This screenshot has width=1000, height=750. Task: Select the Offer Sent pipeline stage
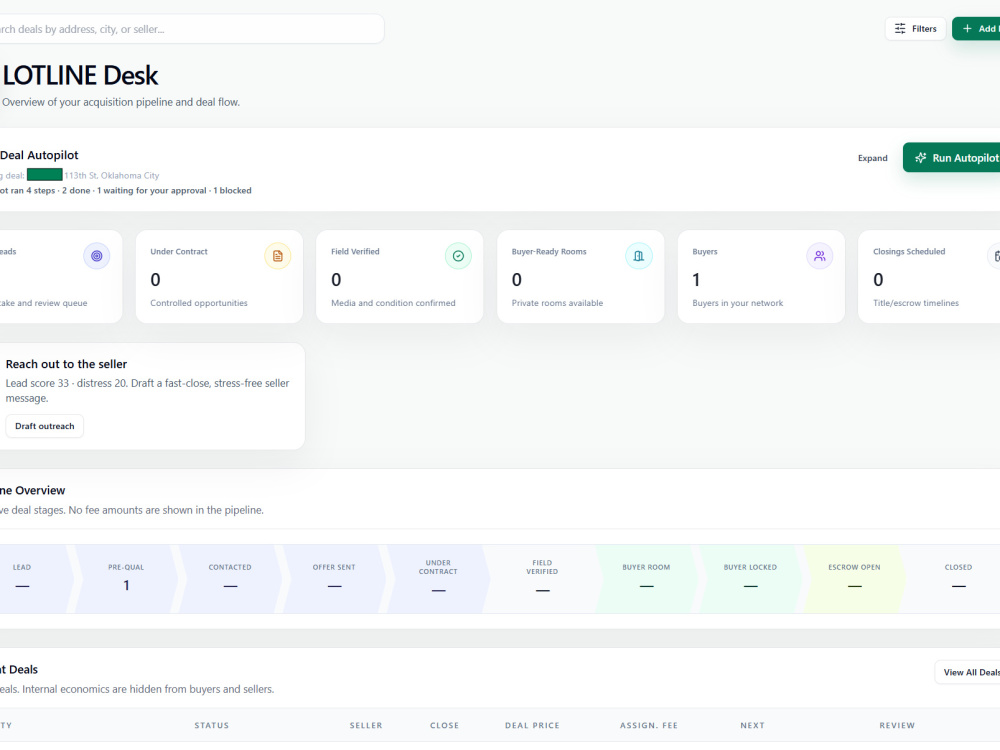(334, 578)
